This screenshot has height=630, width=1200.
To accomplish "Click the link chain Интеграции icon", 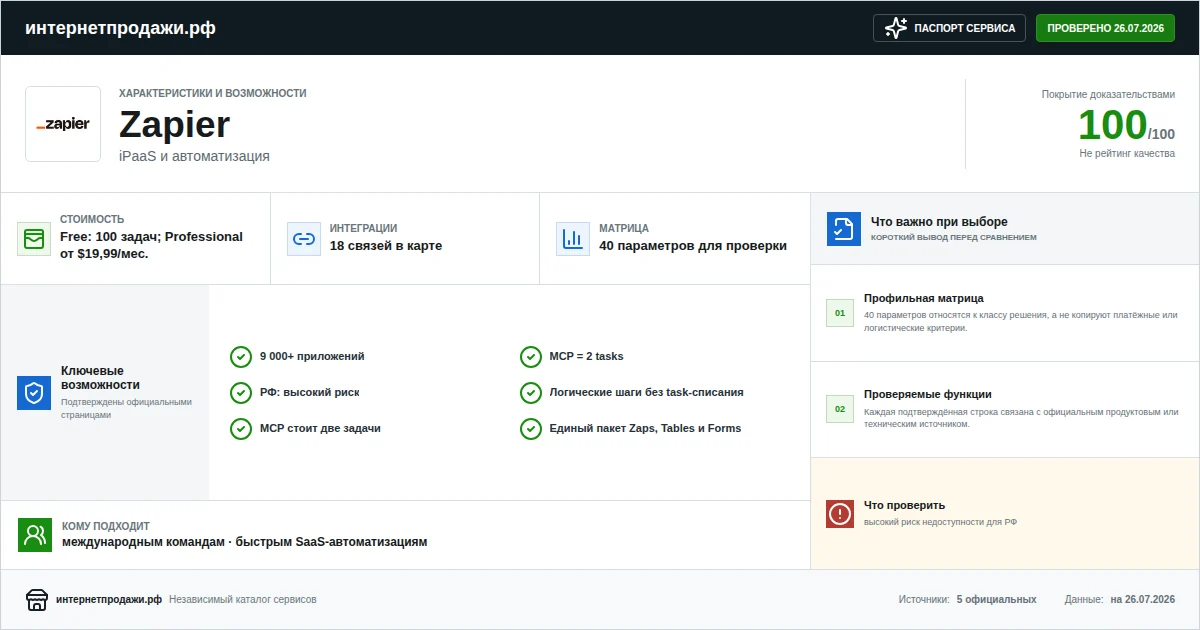I will [304, 239].
